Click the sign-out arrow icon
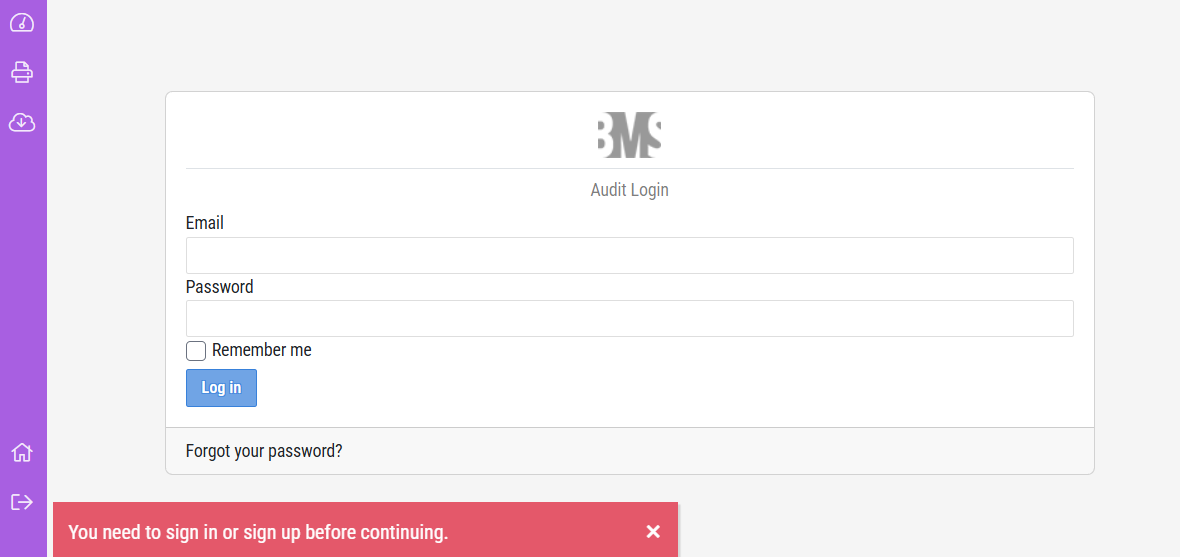 [22, 502]
